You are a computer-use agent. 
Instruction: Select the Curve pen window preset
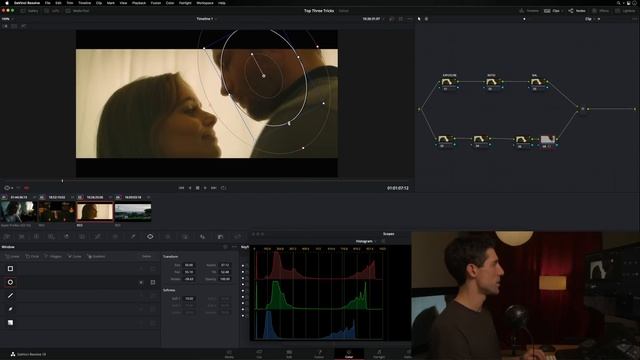click(10, 309)
